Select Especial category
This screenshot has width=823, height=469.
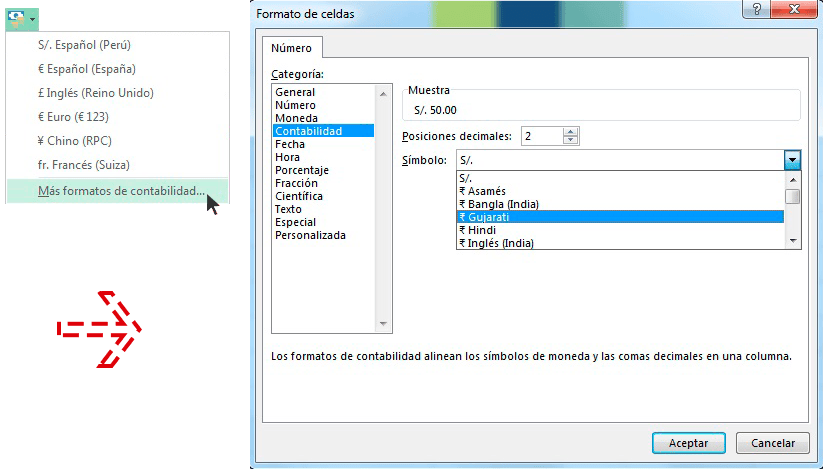coord(323,222)
